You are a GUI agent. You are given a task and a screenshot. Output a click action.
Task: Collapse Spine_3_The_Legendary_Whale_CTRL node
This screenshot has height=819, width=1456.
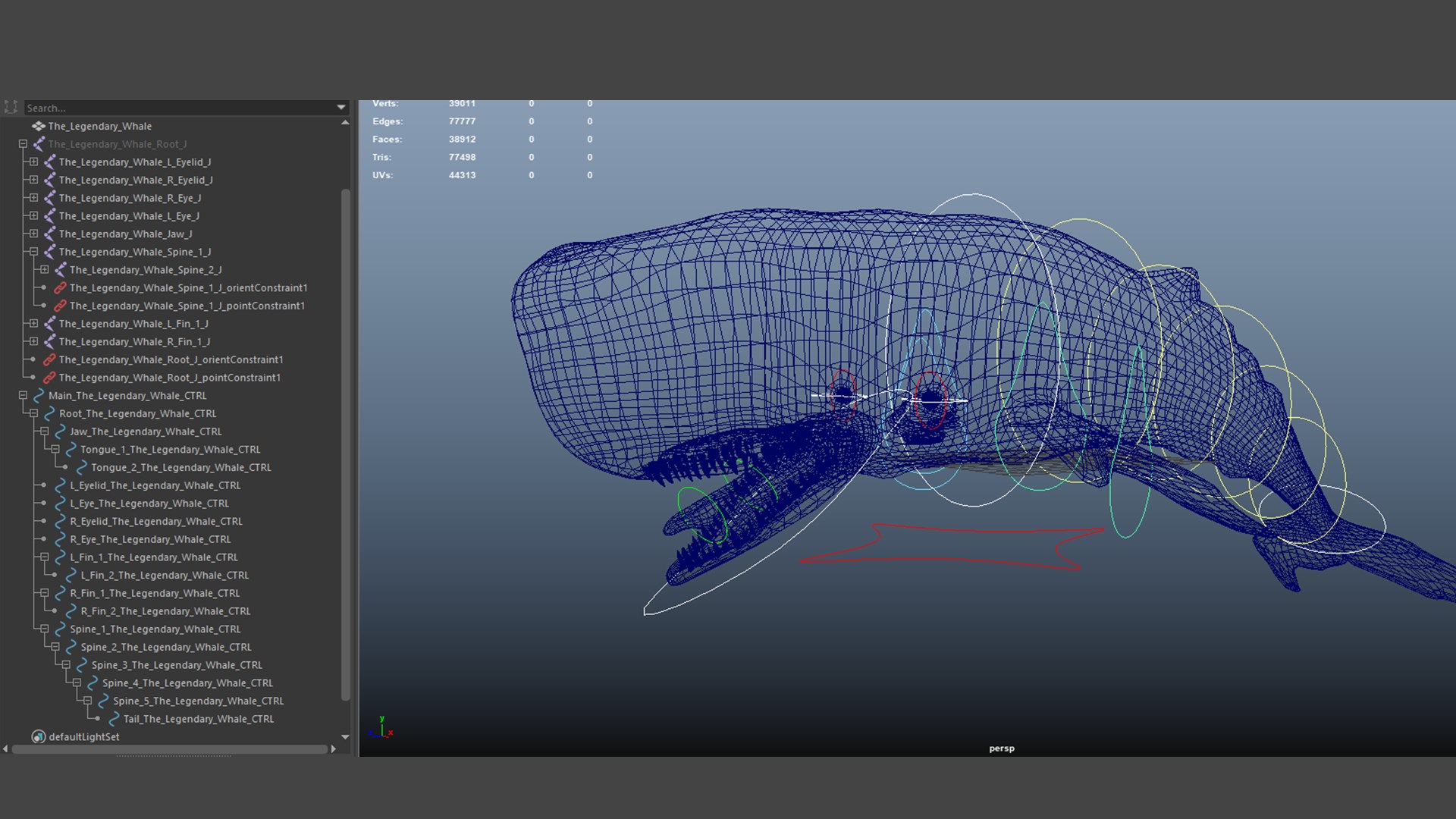click(x=66, y=665)
